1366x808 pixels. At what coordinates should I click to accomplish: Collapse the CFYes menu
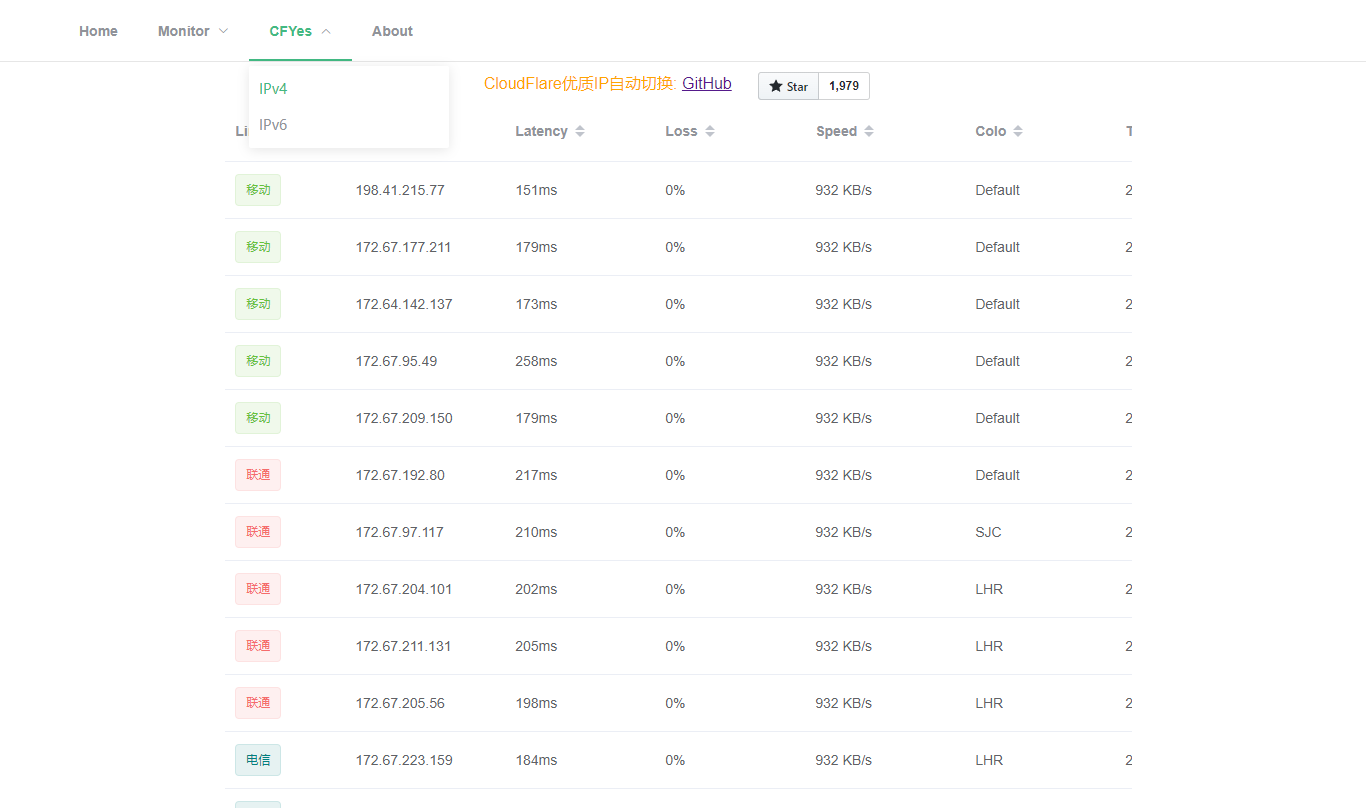tap(300, 31)
